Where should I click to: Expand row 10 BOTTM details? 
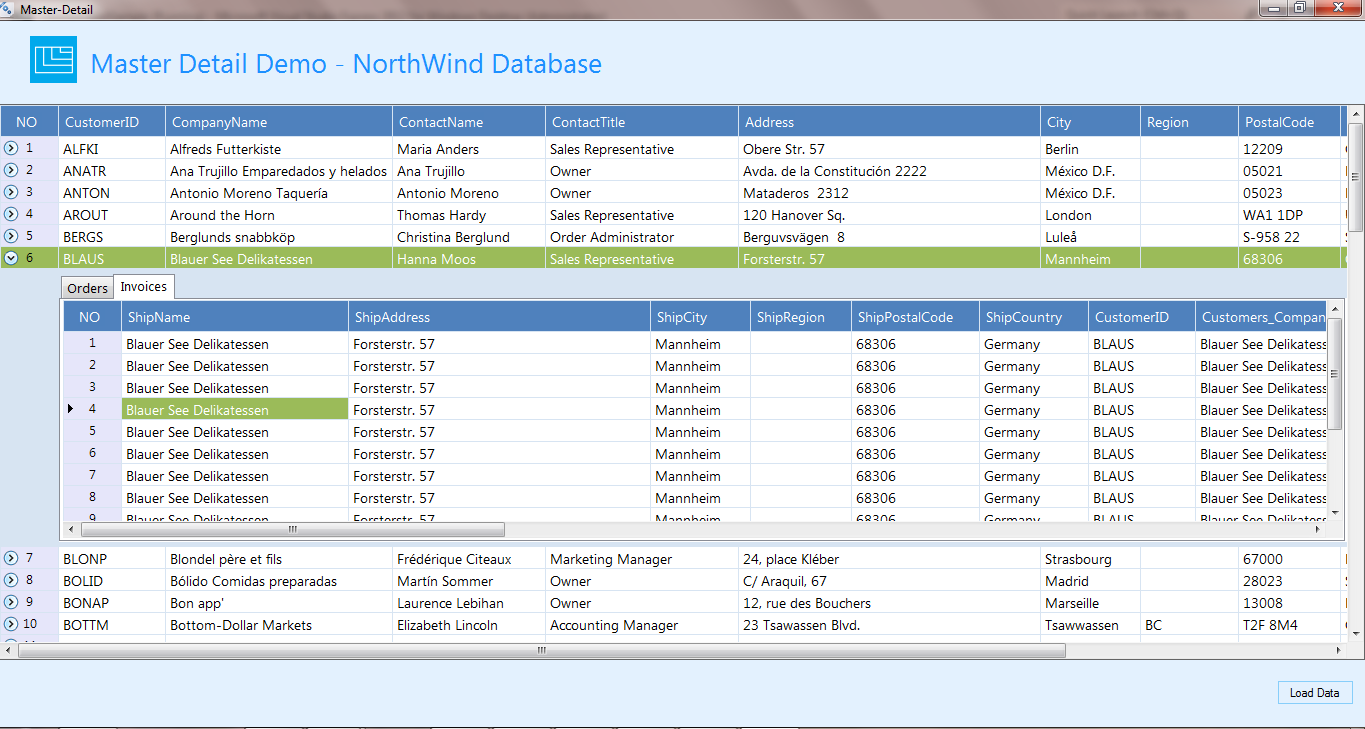[11, 624]
